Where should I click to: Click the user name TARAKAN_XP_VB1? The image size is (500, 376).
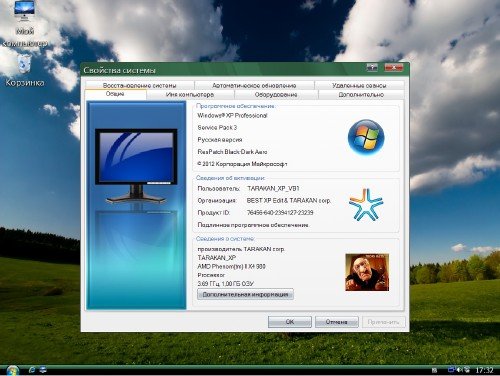[273, 188]
